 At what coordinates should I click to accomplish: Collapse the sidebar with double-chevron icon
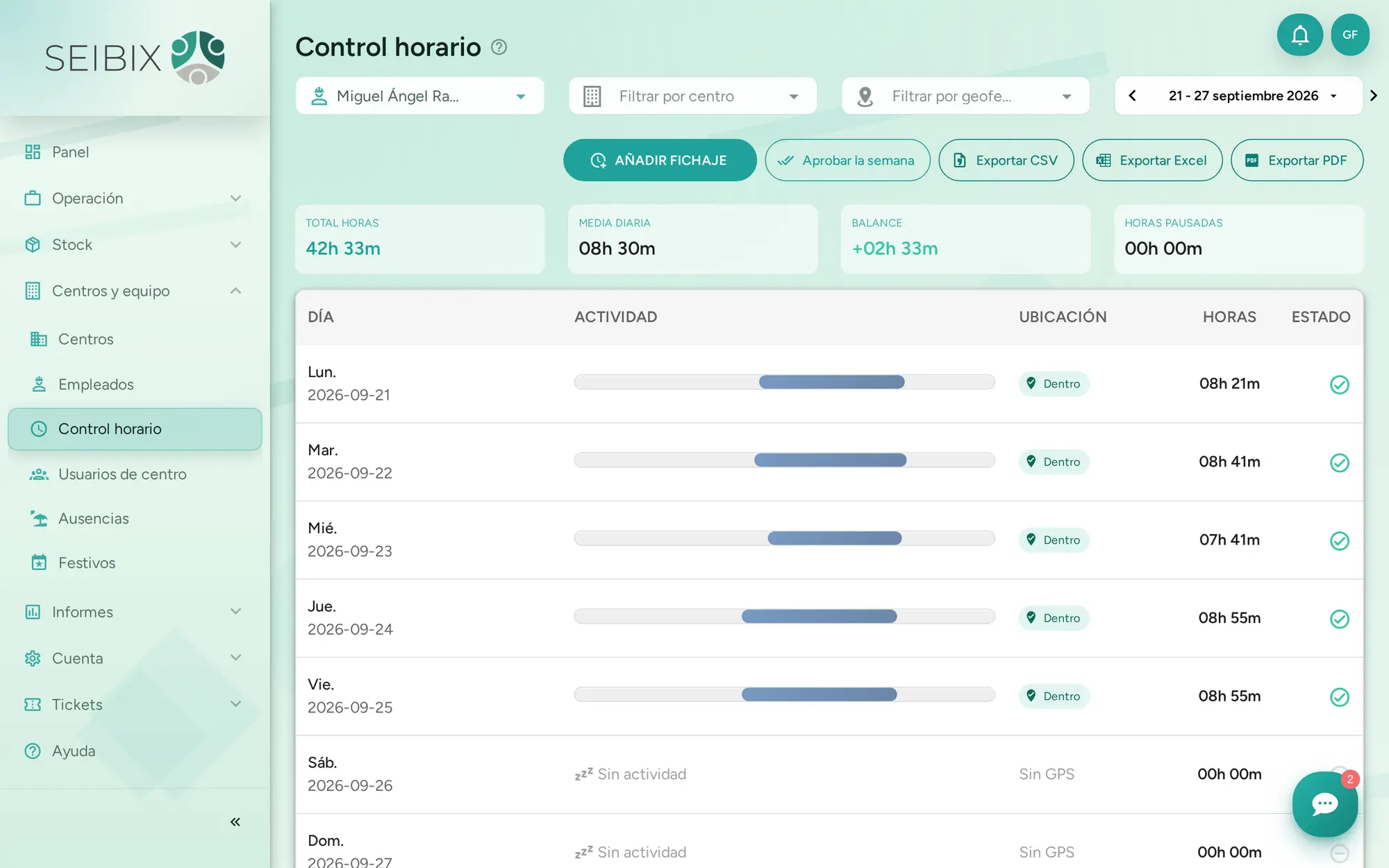tap(235, 822)
